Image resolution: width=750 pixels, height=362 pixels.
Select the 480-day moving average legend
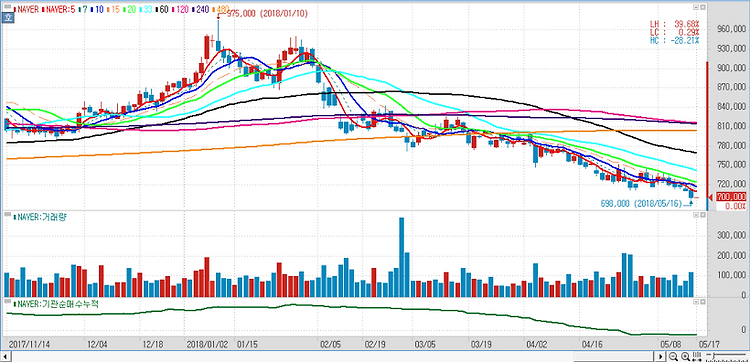(221, 10)
